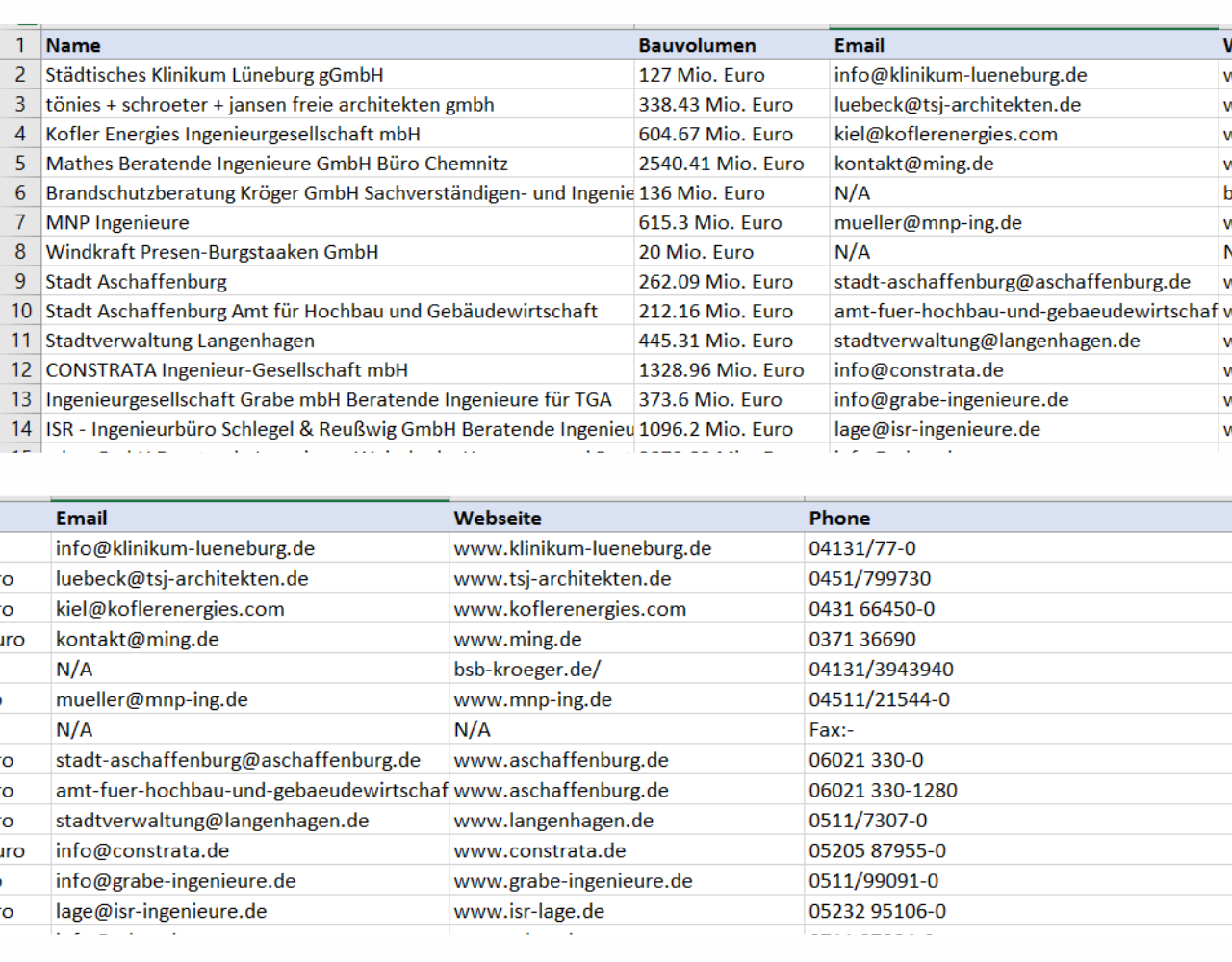Select the phone cell '0511/7307-0'
Screen dimensions: 1232x962
tap(1018, 821)
